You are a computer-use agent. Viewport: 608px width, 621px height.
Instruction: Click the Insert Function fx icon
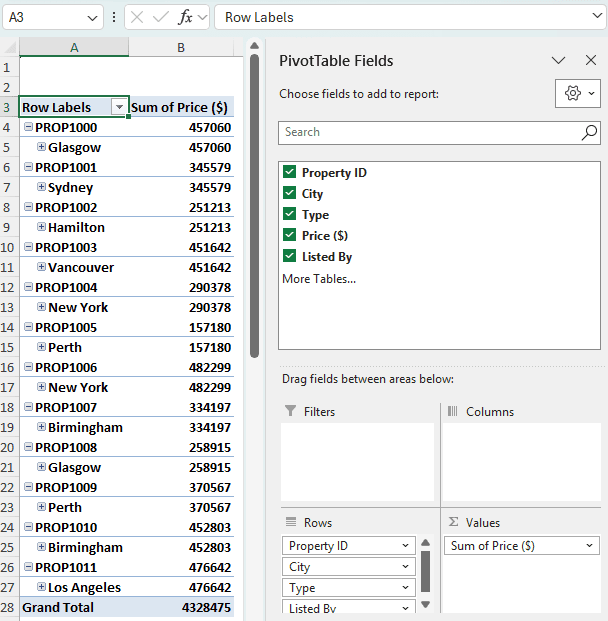185,17
